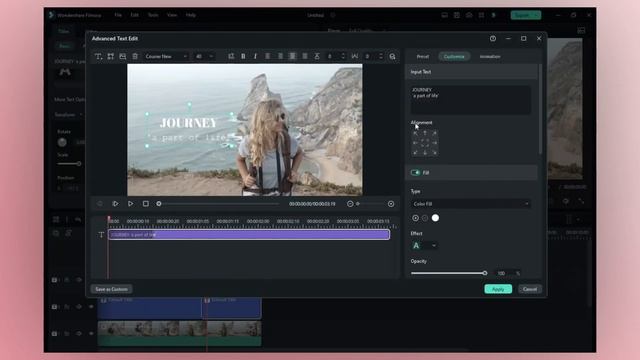The width and height of the screenshot is (640, 360).
Task: Click the zoom-out minus icon on timeline zoom
Action: 350,204
